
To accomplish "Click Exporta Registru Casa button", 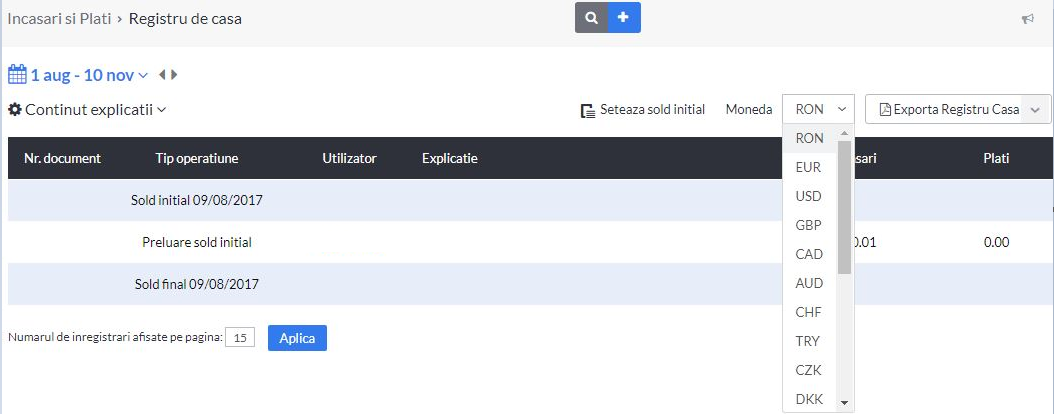I will tap(943, 109).
